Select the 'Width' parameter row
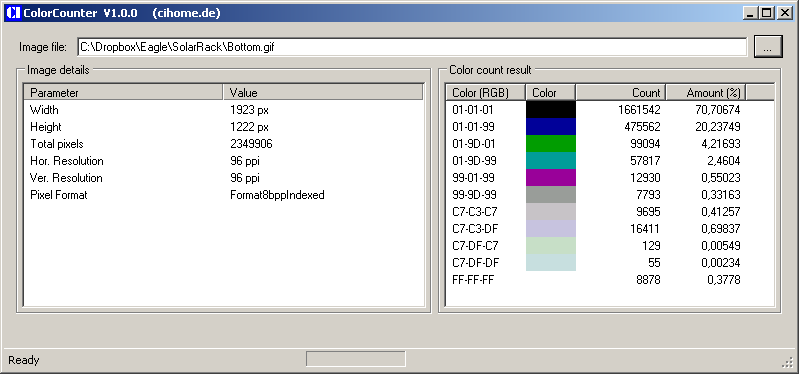Screen dimensions: 799x374 [223, 110]
